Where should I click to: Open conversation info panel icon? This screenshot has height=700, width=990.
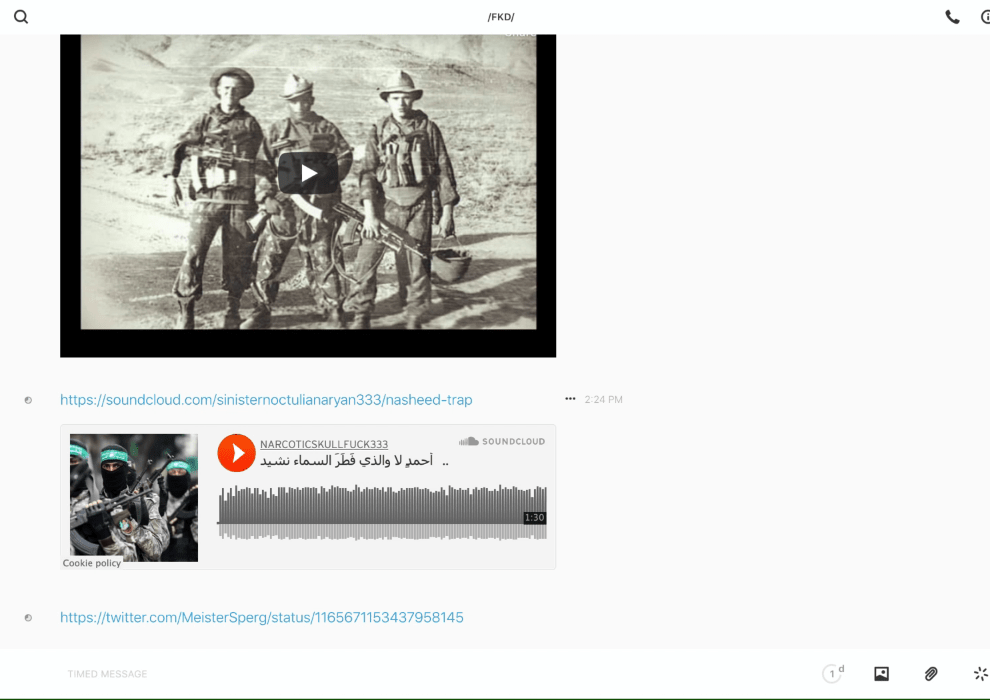click(984, 17)
